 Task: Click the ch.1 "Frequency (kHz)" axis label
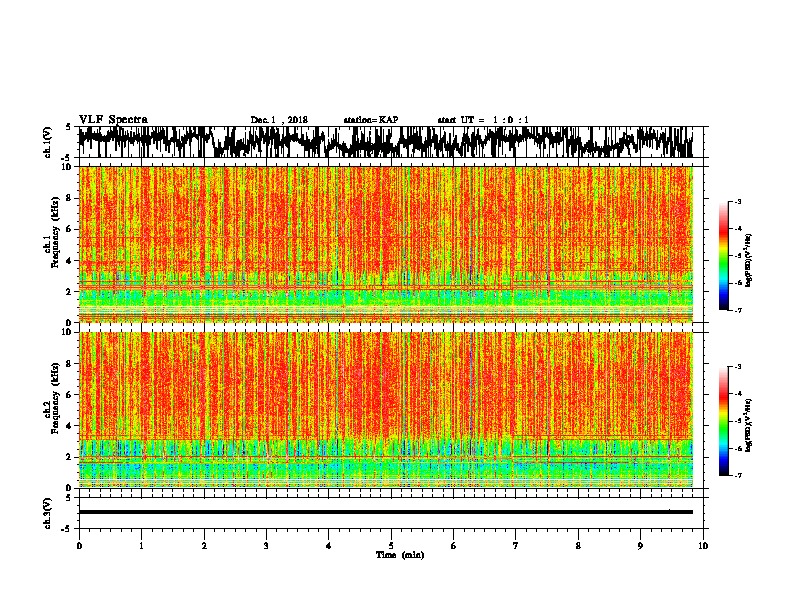click(55, 232)
